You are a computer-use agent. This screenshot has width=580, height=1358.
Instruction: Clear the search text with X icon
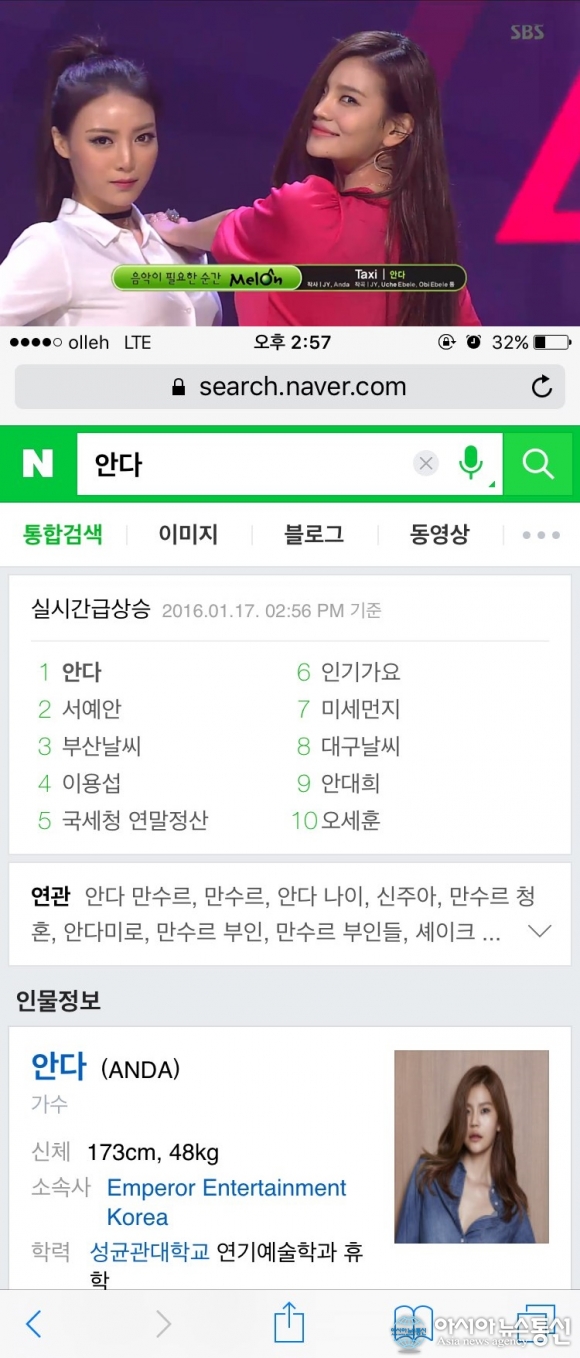426,464
